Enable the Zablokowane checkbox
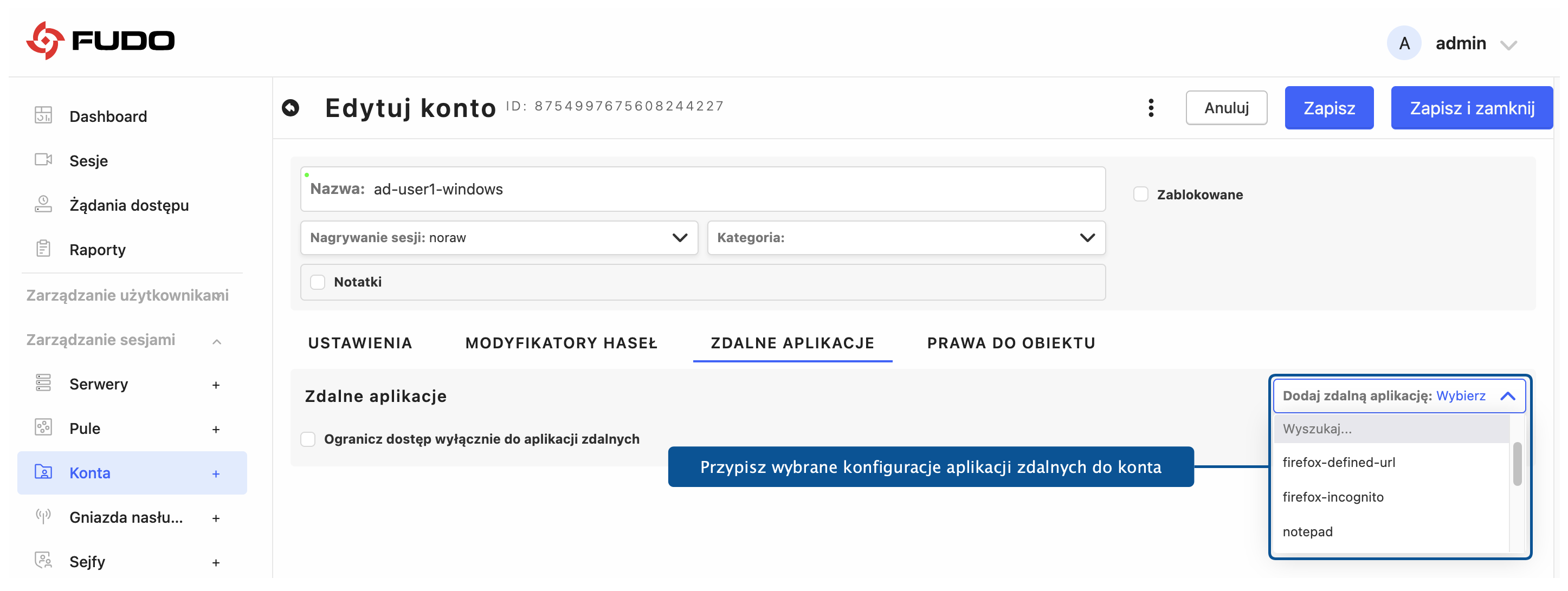 [1141, 194]
